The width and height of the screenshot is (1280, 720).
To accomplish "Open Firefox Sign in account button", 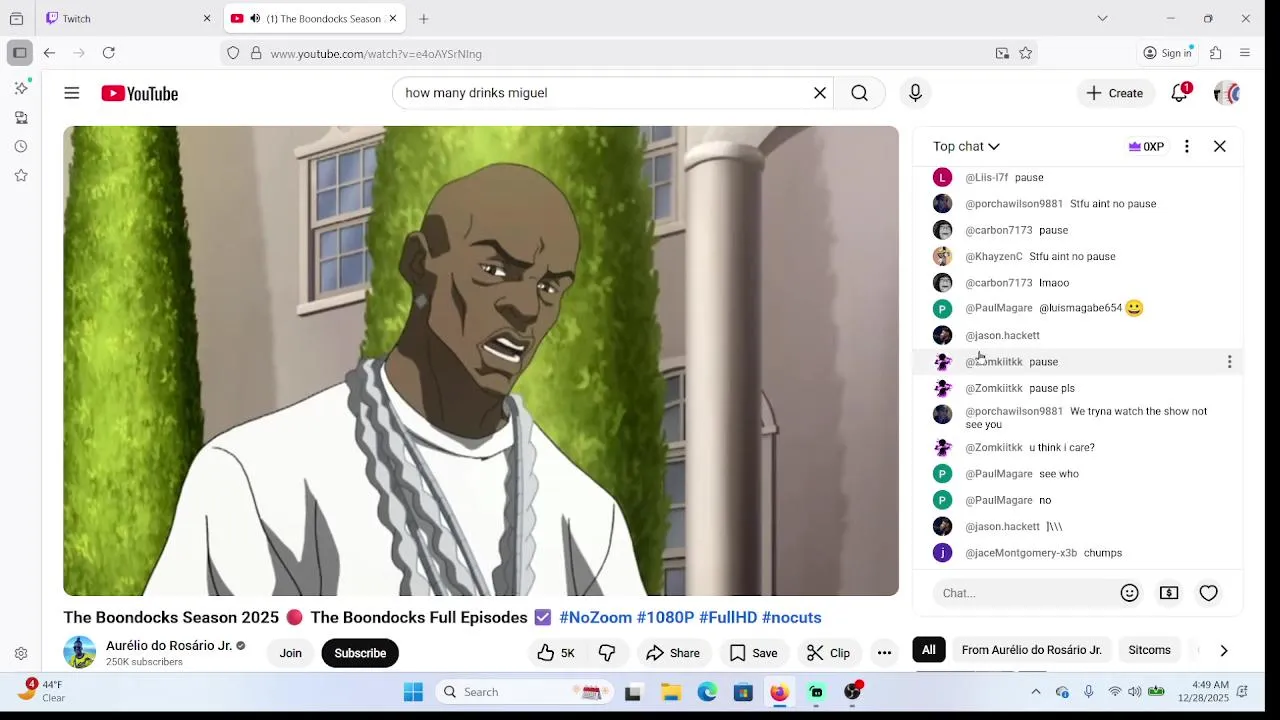I will tap(1168, 53).
